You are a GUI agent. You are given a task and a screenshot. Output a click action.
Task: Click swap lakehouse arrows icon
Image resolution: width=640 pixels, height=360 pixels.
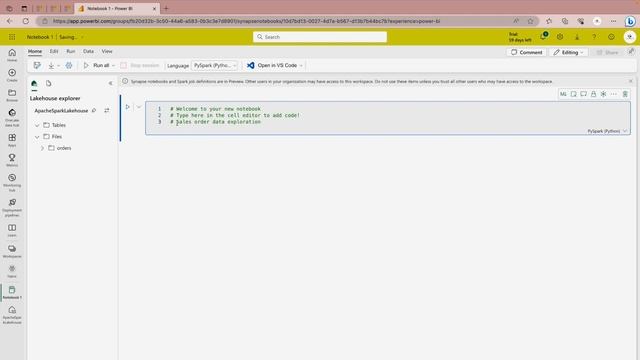click(107, 110)
